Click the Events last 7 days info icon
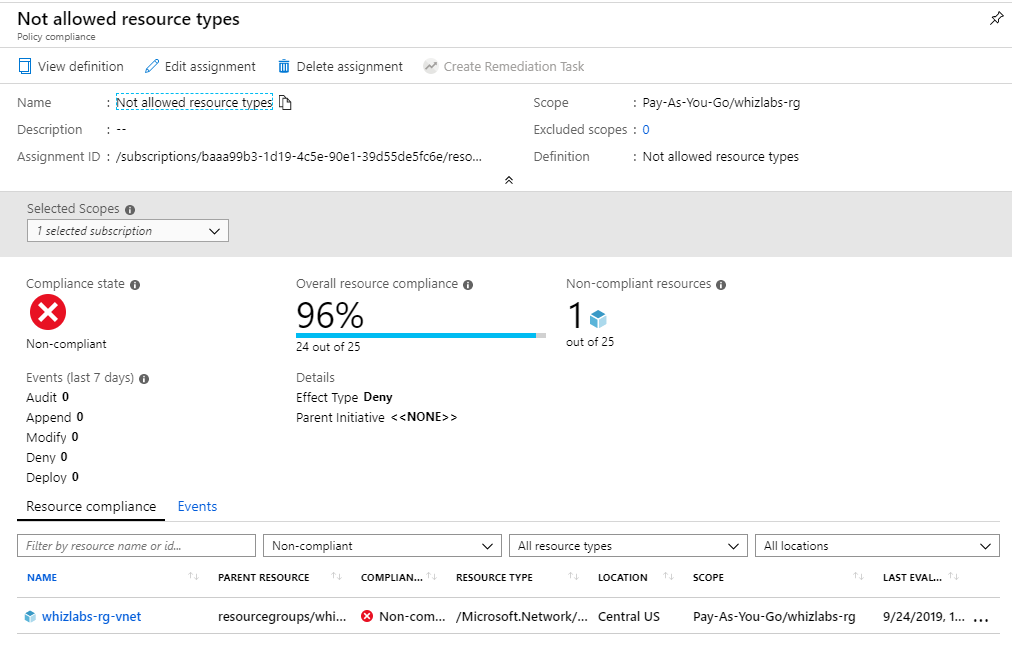Screen dimensions: 1012x649 point(144,379)
